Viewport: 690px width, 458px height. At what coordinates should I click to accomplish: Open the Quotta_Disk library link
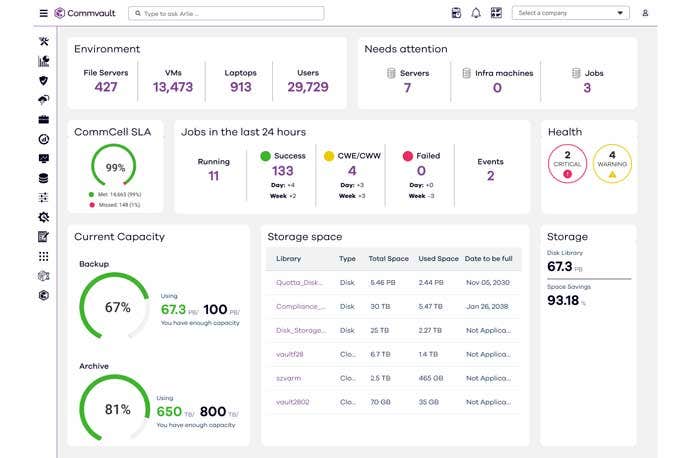(300, 283)
